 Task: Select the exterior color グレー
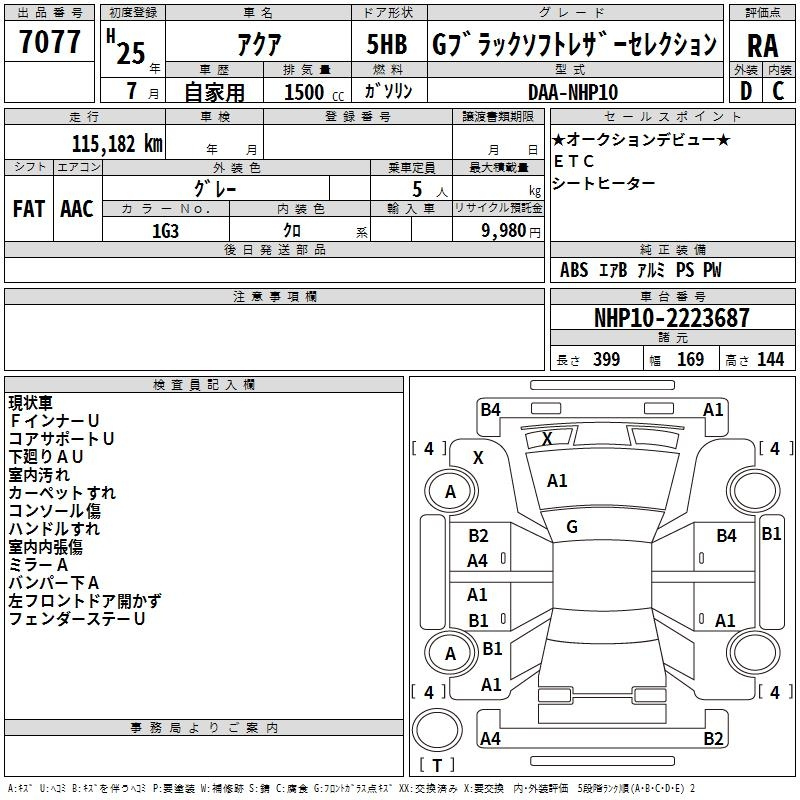pos(215,189)
